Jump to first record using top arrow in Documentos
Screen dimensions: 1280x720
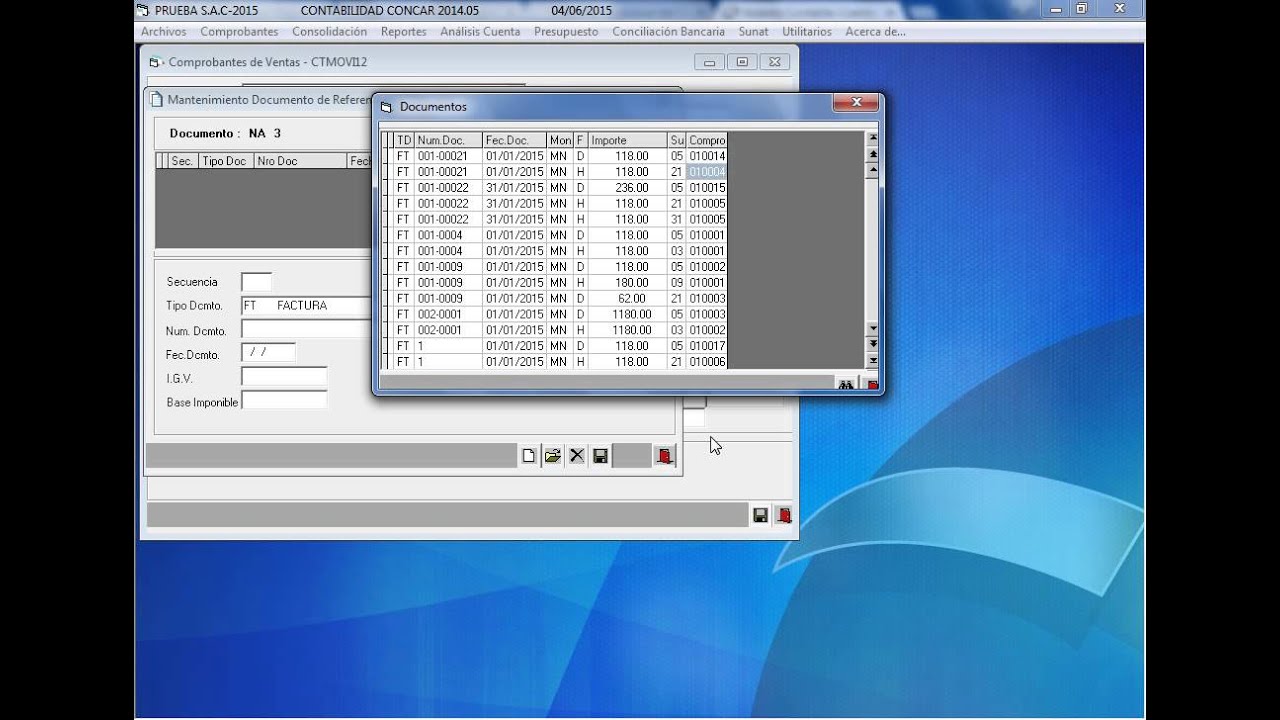(872, 139)
